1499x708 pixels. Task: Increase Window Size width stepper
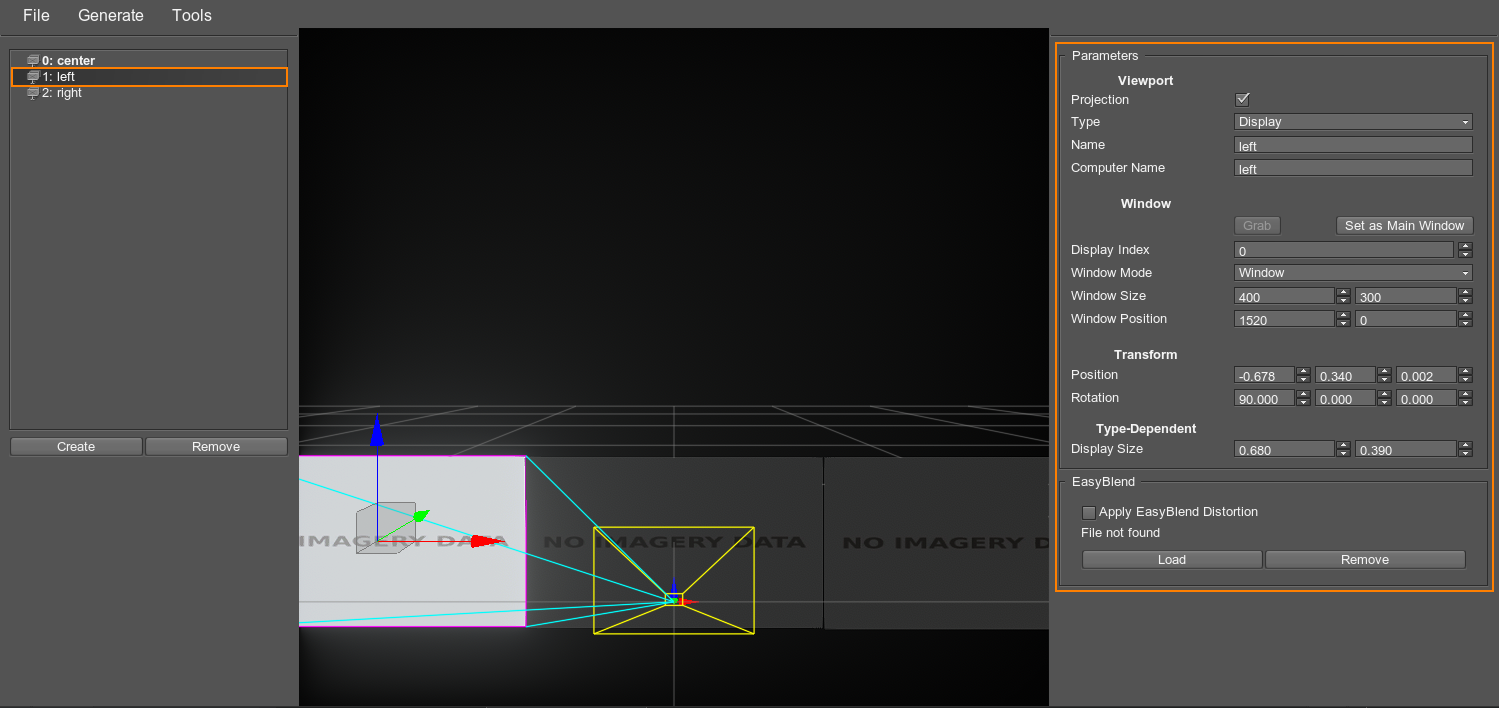pyautogui.click(x=1344, y=292)
